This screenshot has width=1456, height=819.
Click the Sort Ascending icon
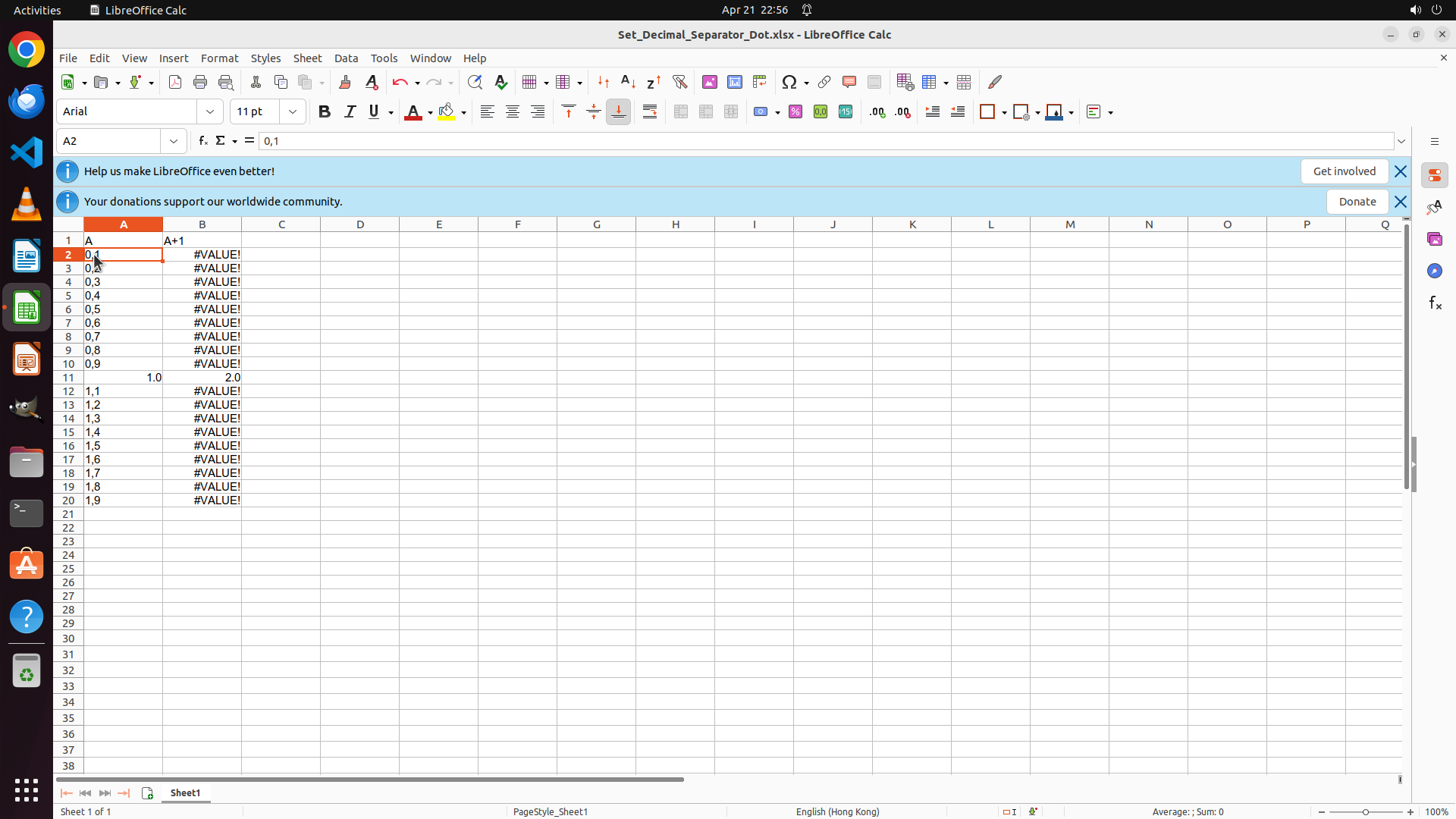point(628,82)
